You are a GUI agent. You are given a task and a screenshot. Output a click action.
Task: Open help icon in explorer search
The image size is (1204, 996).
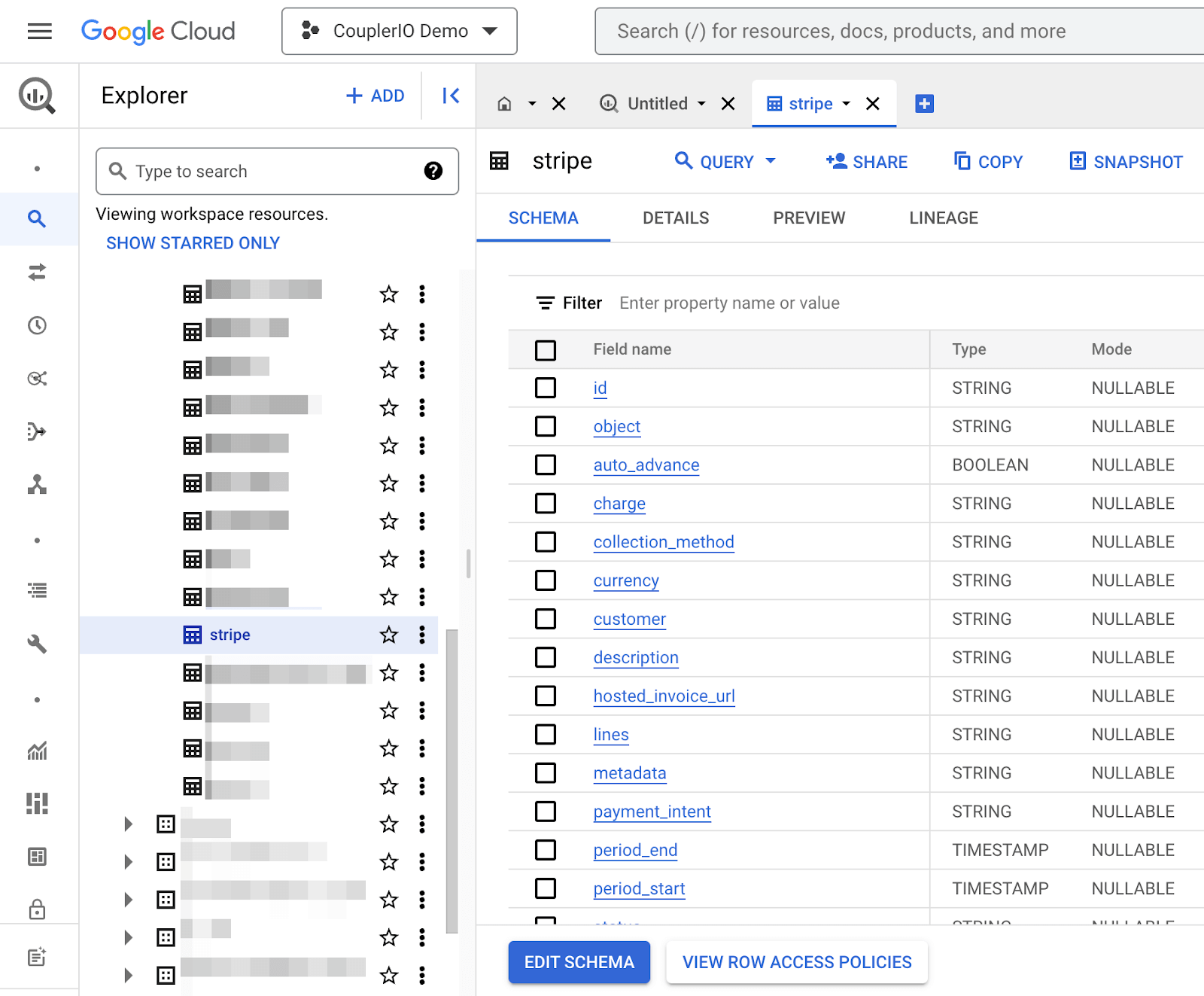pyautogui.click(x=433, y=171)
